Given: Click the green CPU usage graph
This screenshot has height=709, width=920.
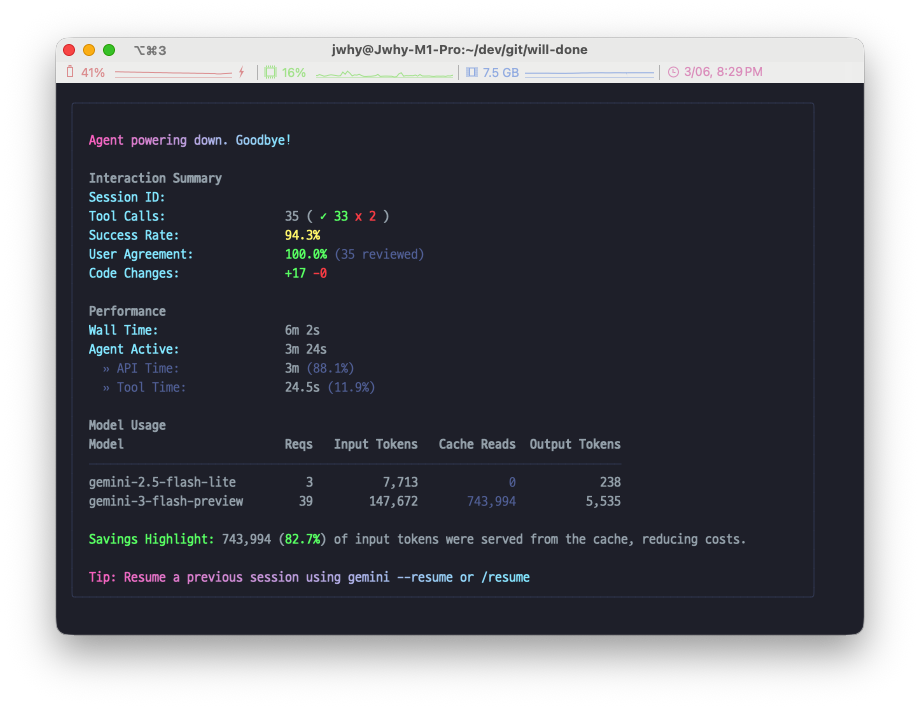Looking at the screenshot, I should 384,74.
